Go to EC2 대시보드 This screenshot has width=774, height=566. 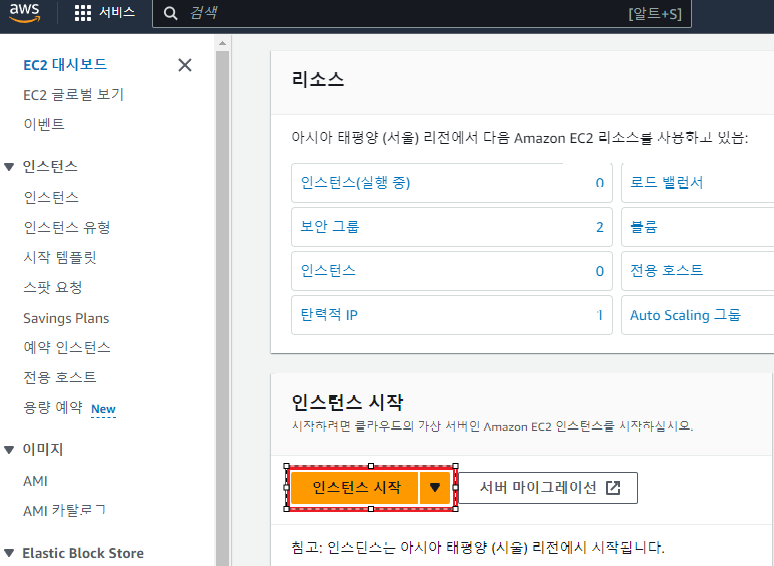[x=65, y=65]
